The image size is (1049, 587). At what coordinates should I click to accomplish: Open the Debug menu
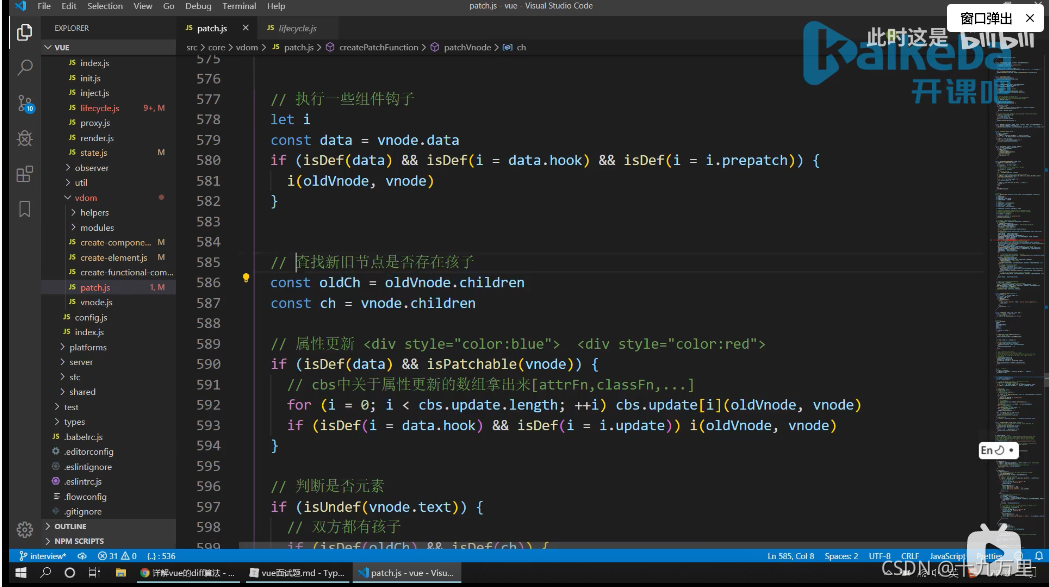(198, 6)
